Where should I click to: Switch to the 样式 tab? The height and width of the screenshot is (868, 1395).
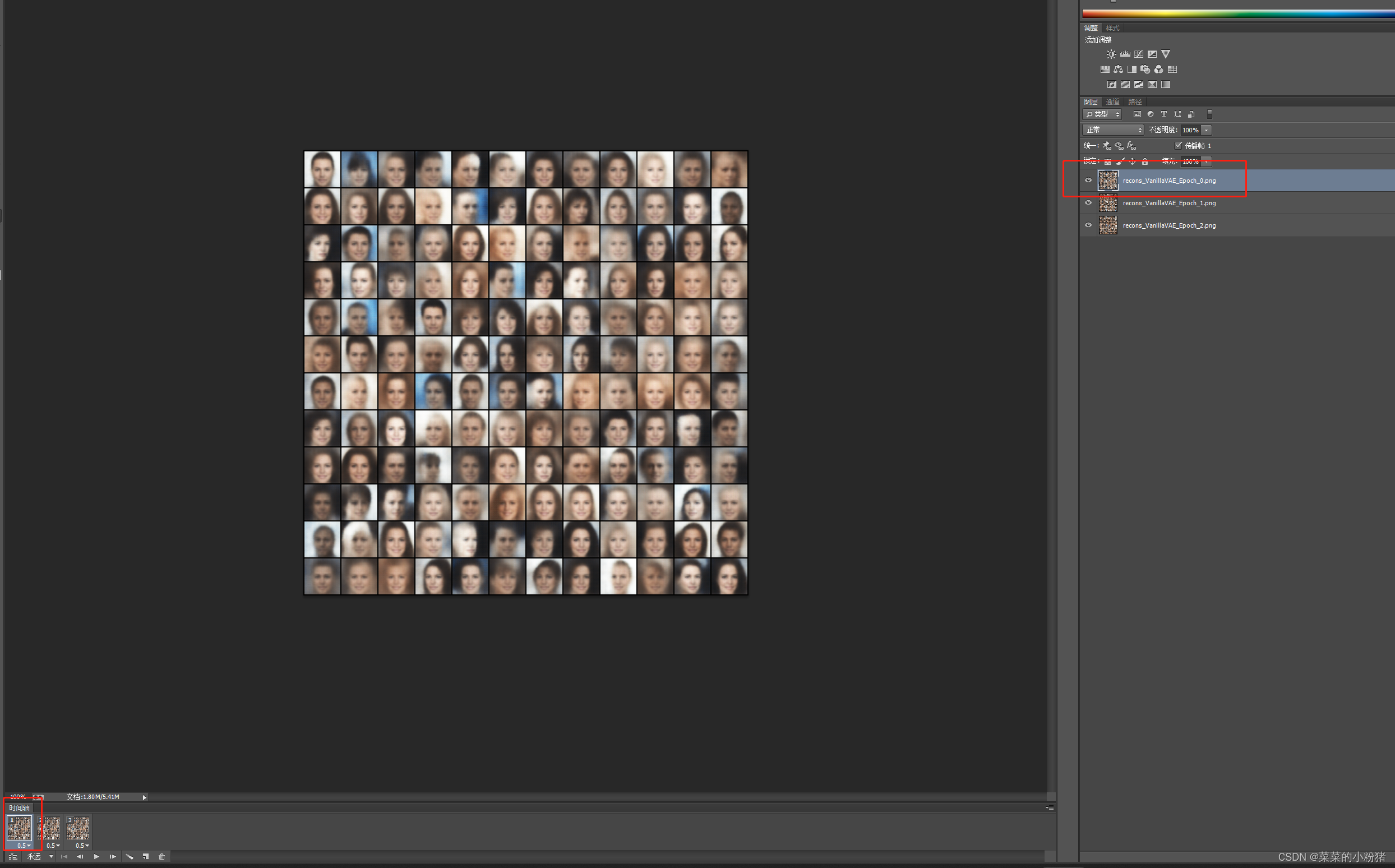[x=1112, y=27]
